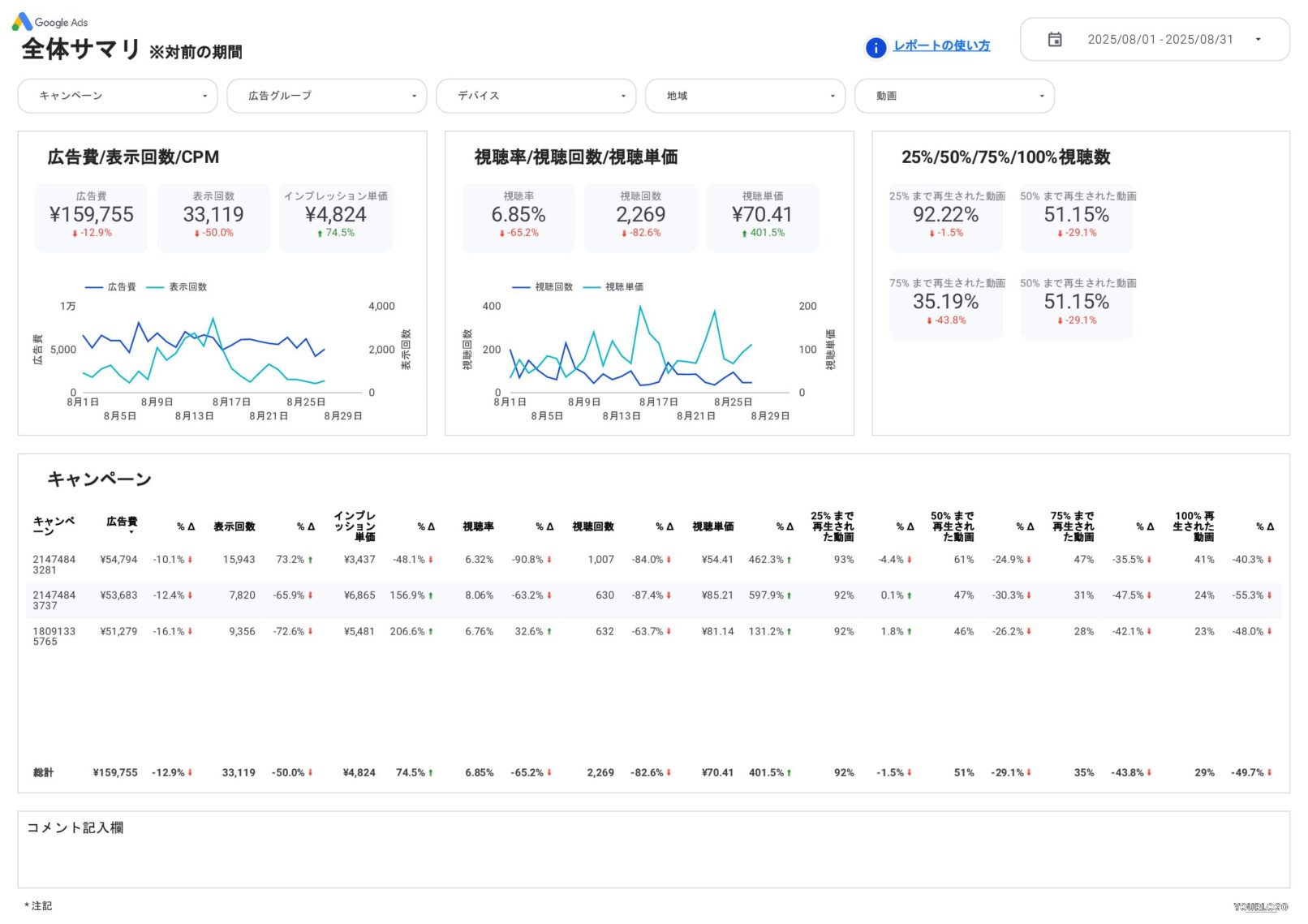The width and height of the screenshot is (1308, 924).
Task: Click the green increase arrow beside 401.5%
Action: 744,232
